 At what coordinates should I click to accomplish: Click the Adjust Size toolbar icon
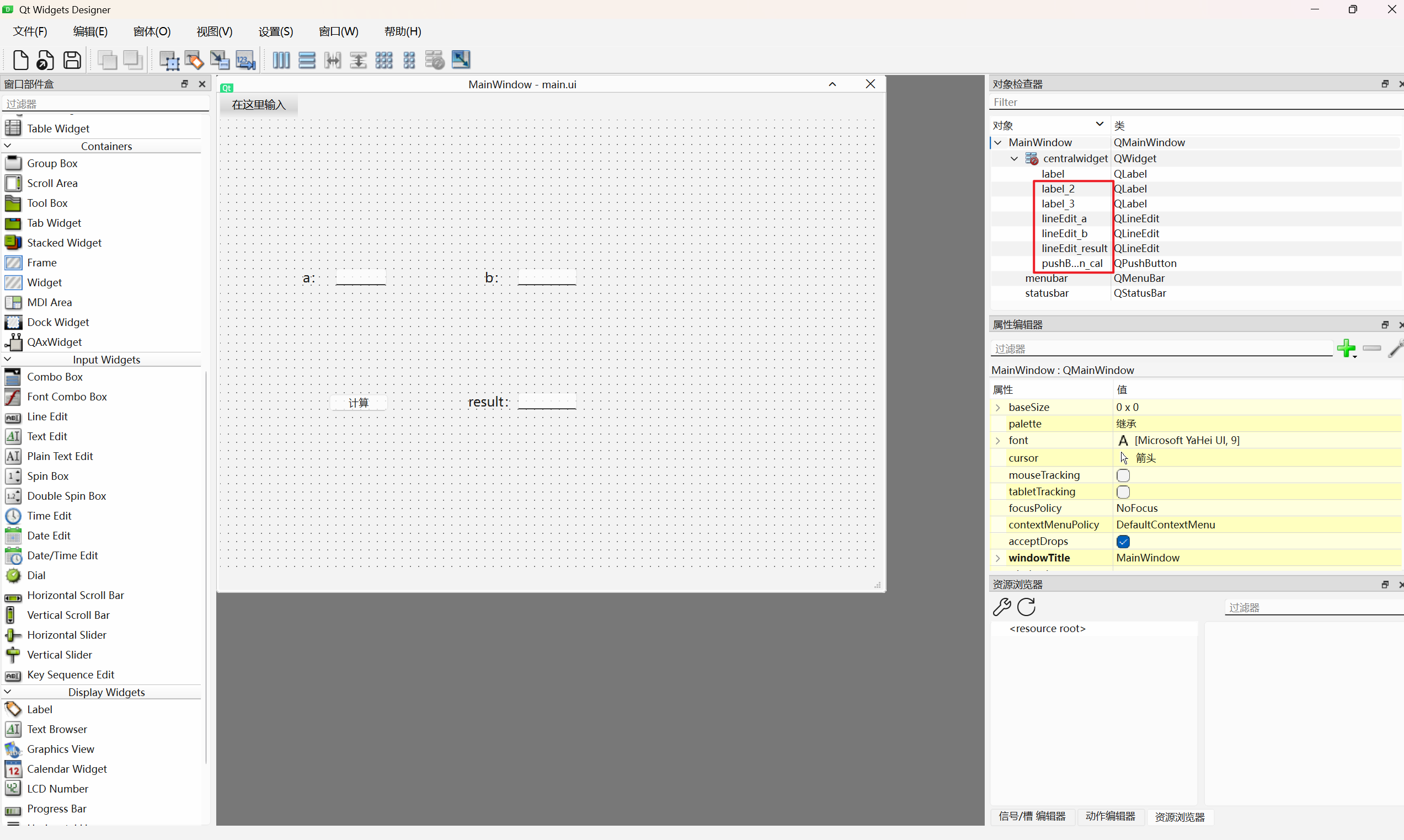(461, 60)
